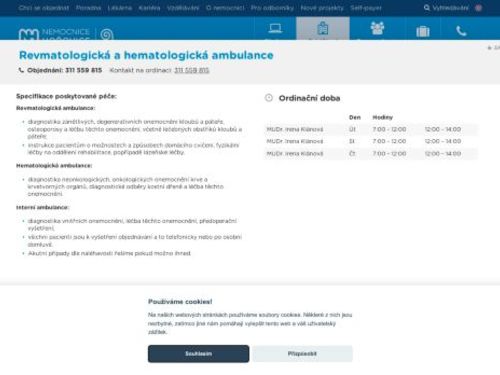Image resolution: width=500 pixels, height=375 pixels.
Task: Click the Nemocnice Hořovice logo
Action: pos(54,34)
